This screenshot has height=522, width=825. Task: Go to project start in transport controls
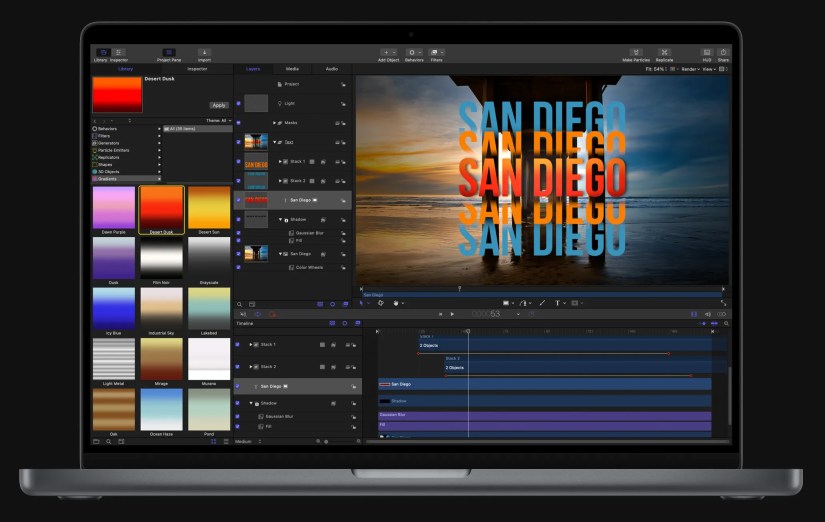pyautogui.click(x=440, y=314)
